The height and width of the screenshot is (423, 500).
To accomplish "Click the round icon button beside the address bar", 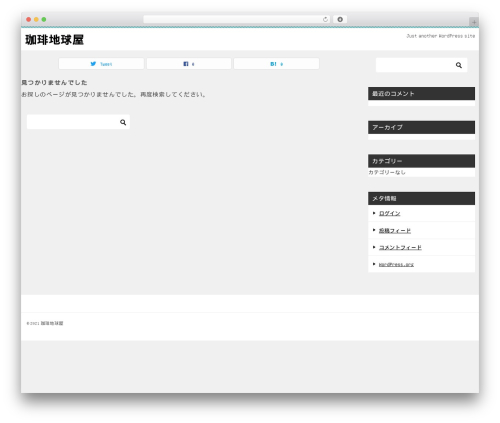I will [340, 19].
